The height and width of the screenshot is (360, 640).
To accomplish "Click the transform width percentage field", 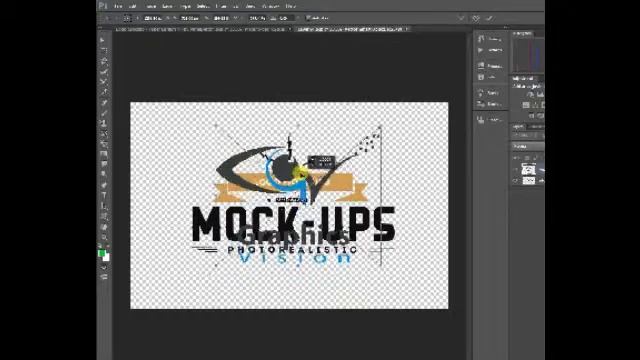I will coord(222,18).
